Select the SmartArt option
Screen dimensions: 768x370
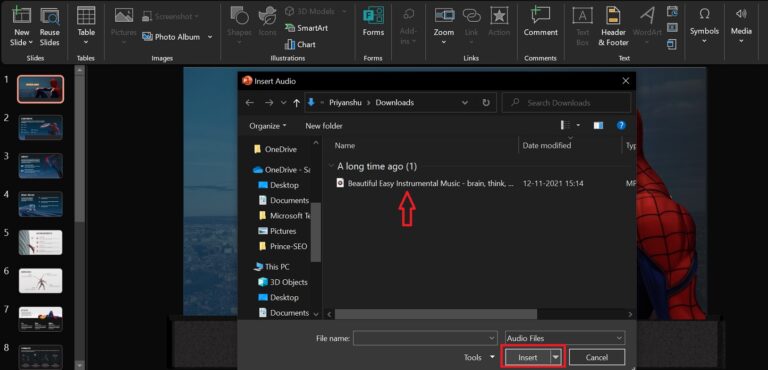coord(307,28)
